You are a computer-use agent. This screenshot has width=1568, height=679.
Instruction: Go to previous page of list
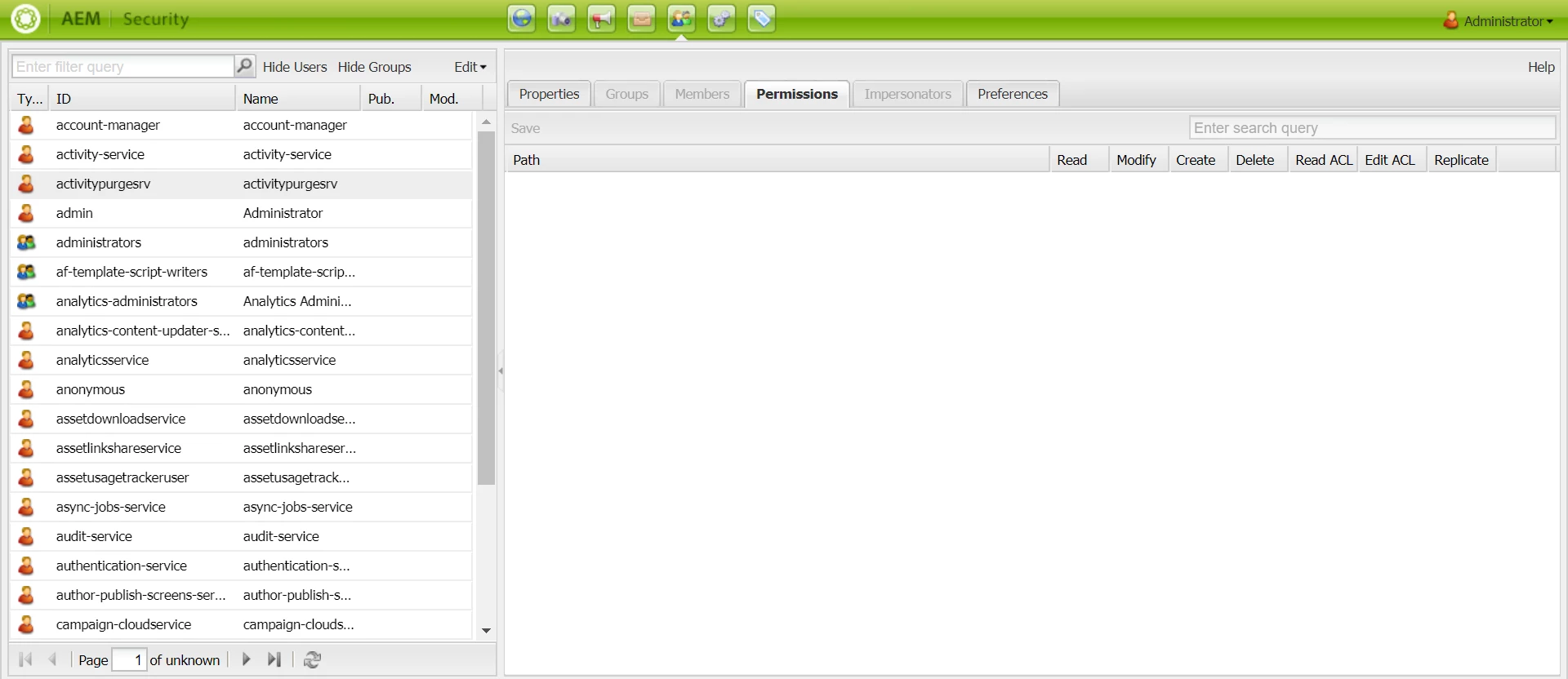52,659
